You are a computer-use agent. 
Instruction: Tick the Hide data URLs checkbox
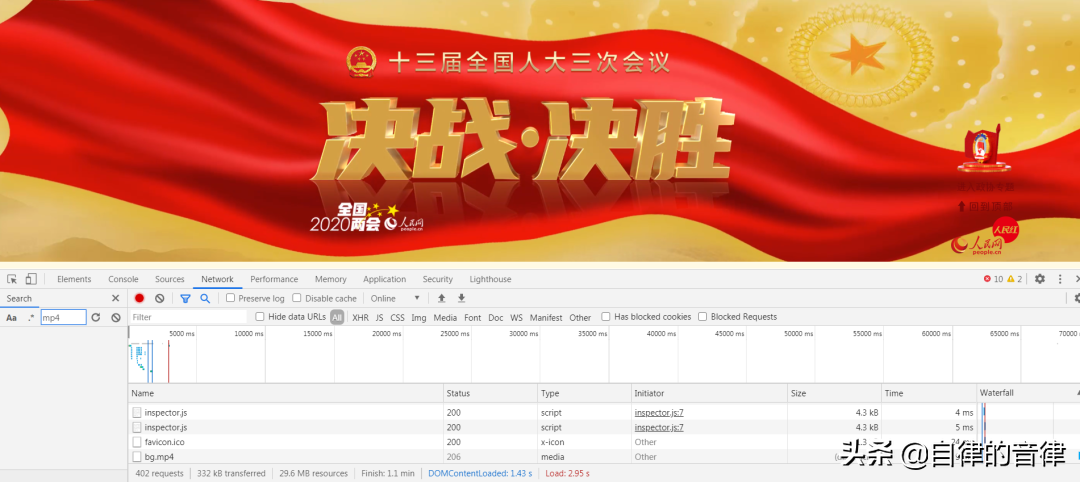click(260, 317)
